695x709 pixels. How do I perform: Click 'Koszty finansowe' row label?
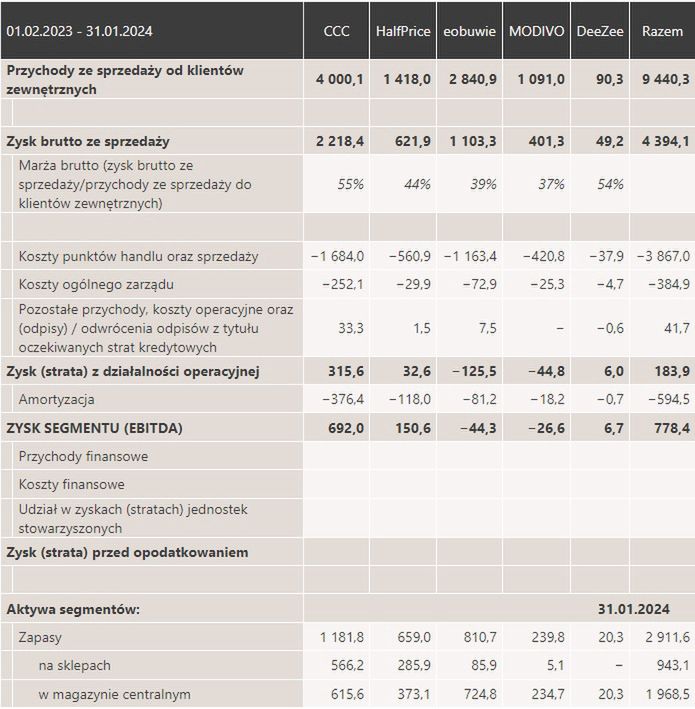(71, 485)
